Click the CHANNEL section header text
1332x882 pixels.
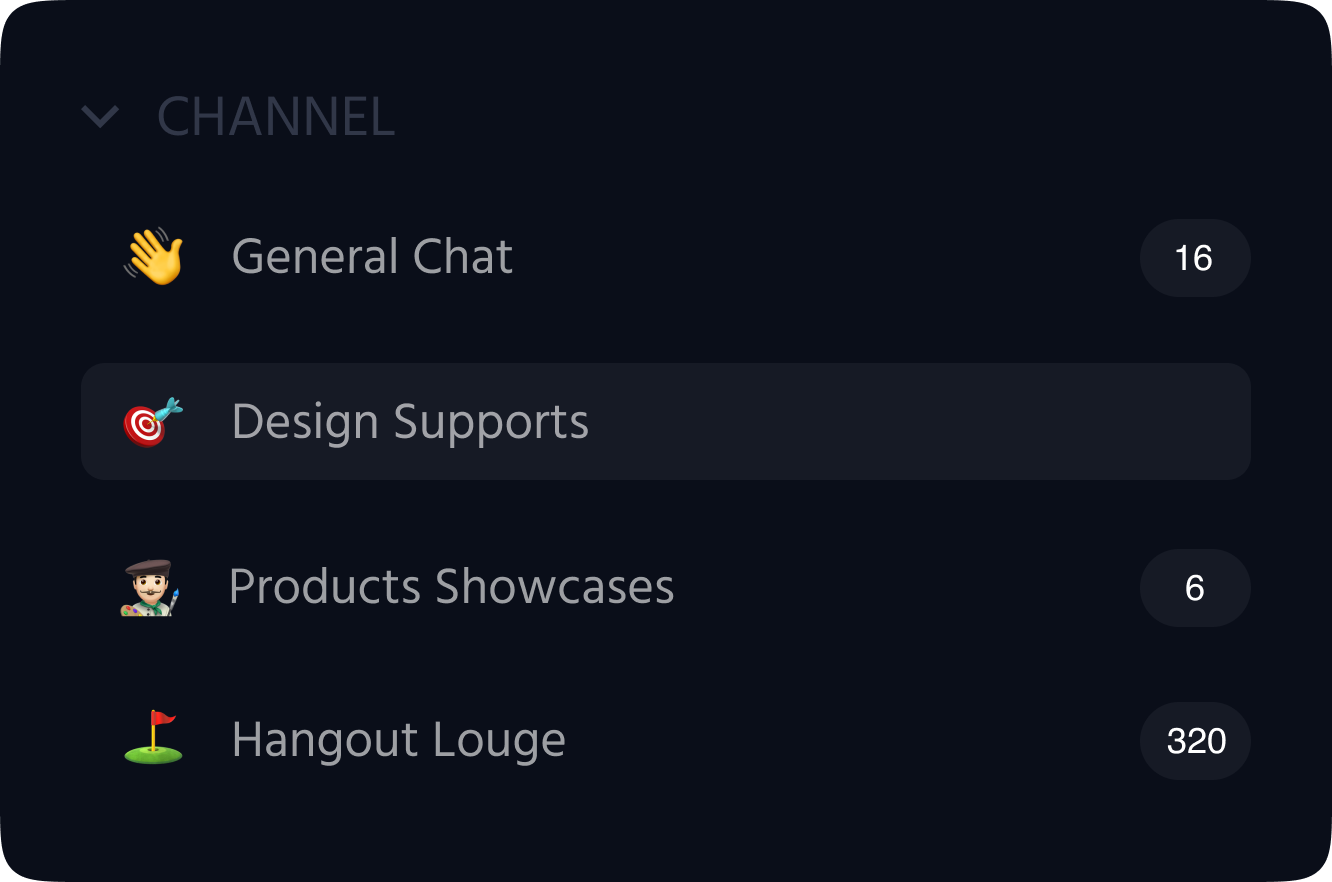(276, 117)
